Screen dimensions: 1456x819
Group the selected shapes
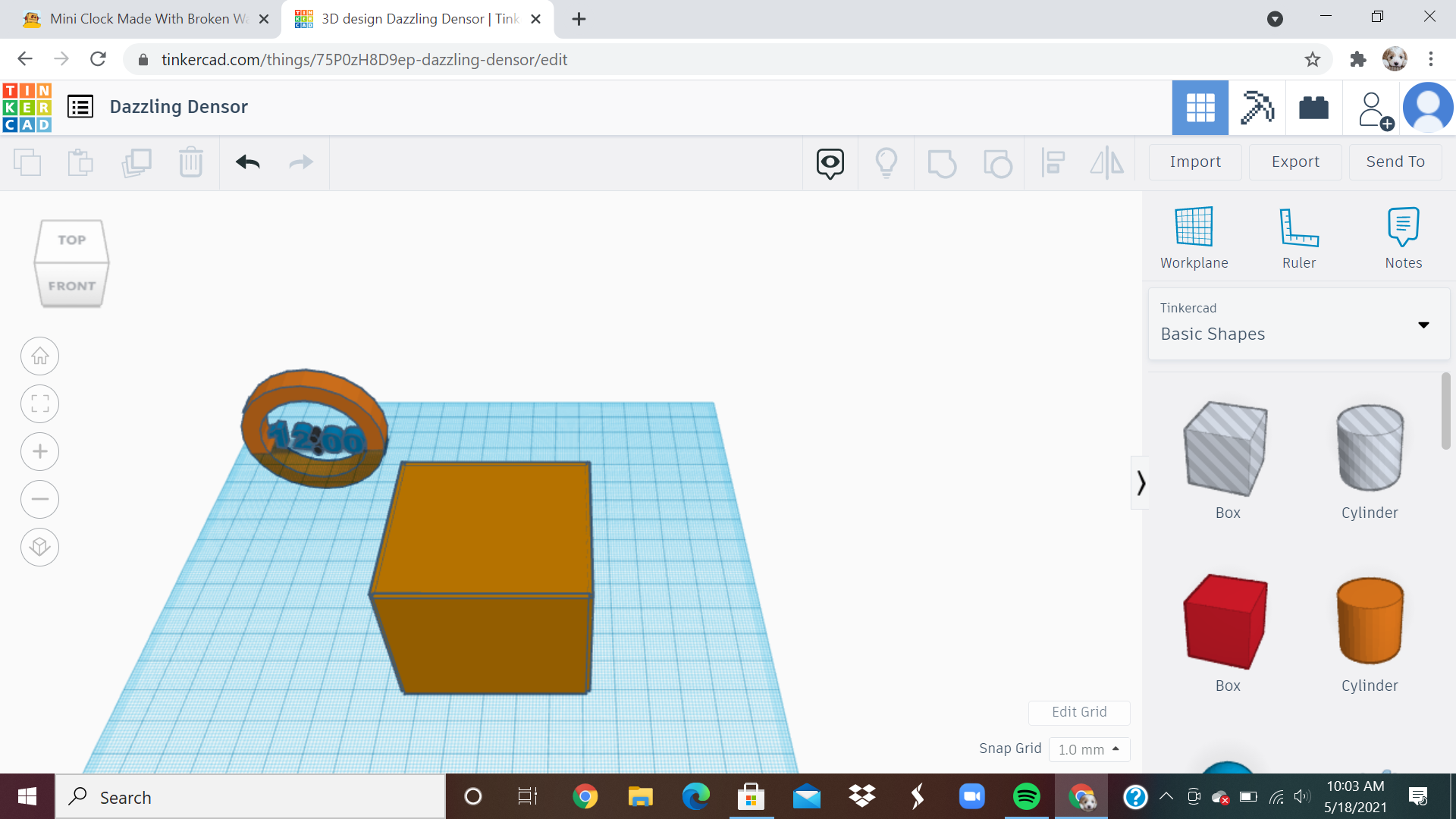coord(943,162)
